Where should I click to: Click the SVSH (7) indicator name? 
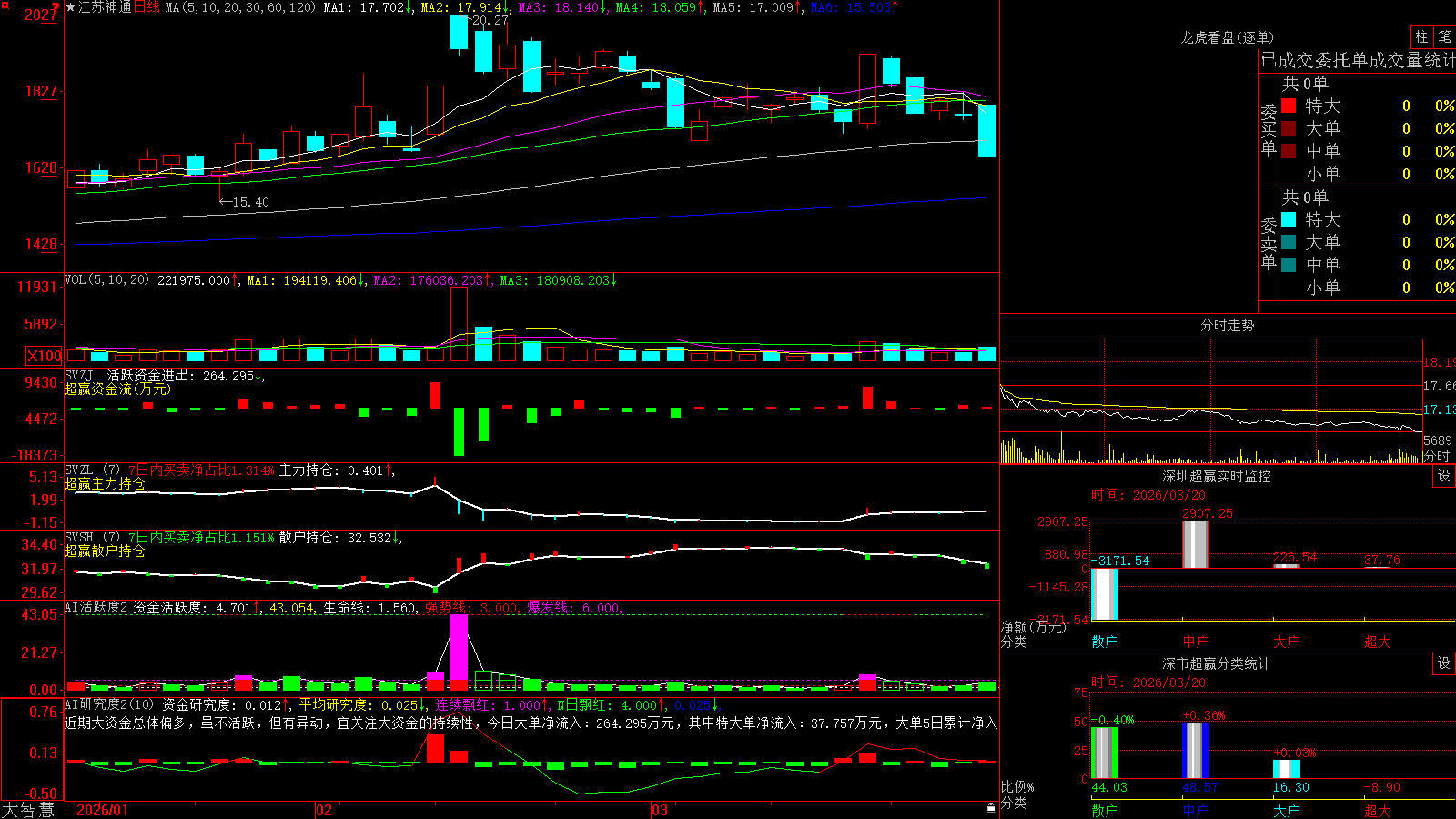click(x=92, y=538)
